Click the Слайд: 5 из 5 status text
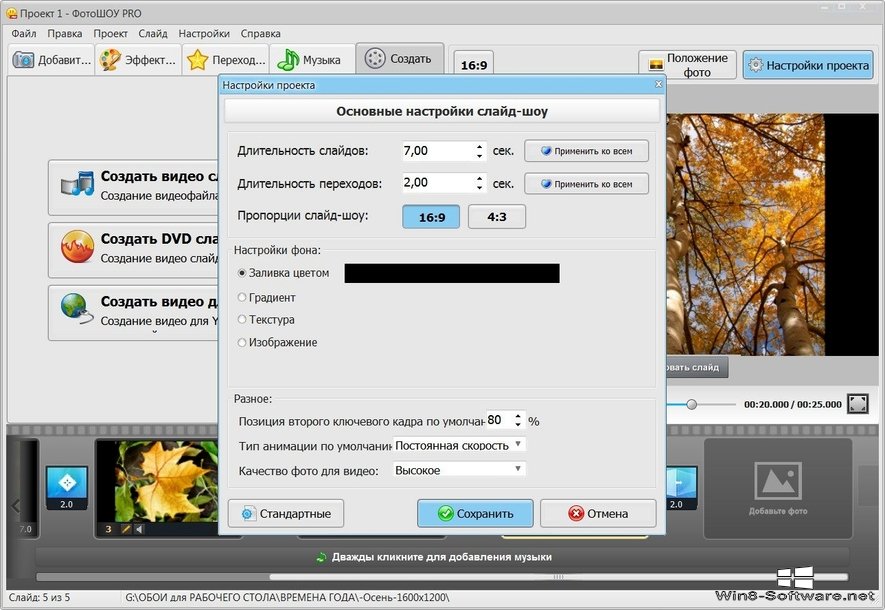The image size is (885, 610). pos(40,597)
